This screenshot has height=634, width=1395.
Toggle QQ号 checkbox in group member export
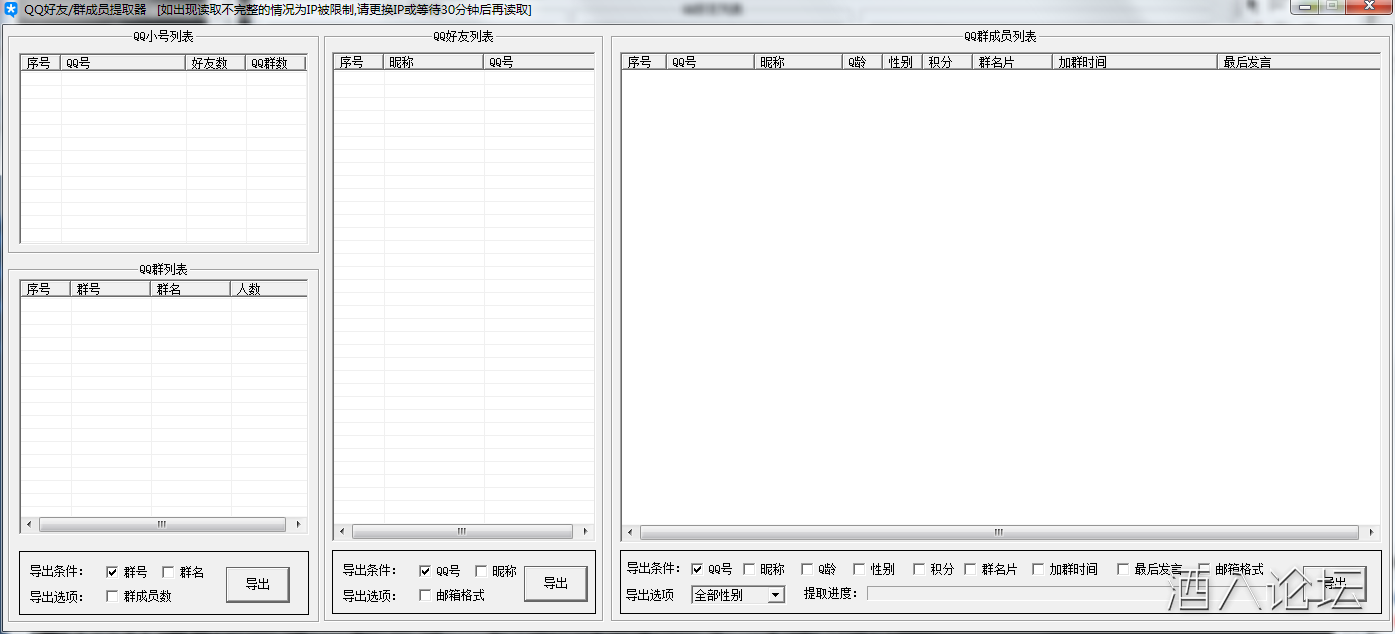point(697,569)
